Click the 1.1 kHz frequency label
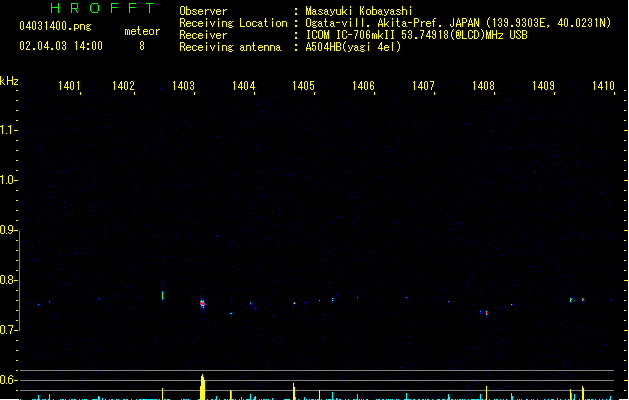Viewport: 629px width, 400px height. tap(7, 130)
